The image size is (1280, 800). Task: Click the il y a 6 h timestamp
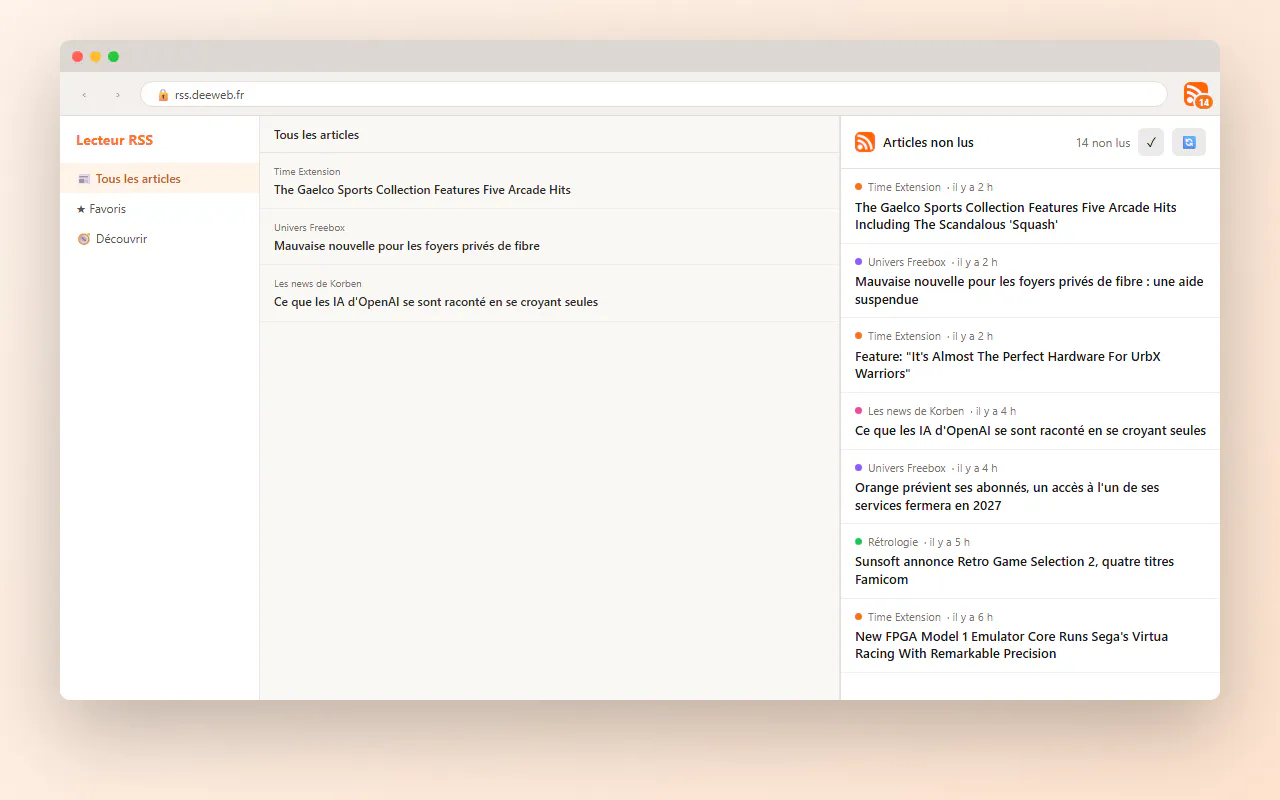point(973,617)
